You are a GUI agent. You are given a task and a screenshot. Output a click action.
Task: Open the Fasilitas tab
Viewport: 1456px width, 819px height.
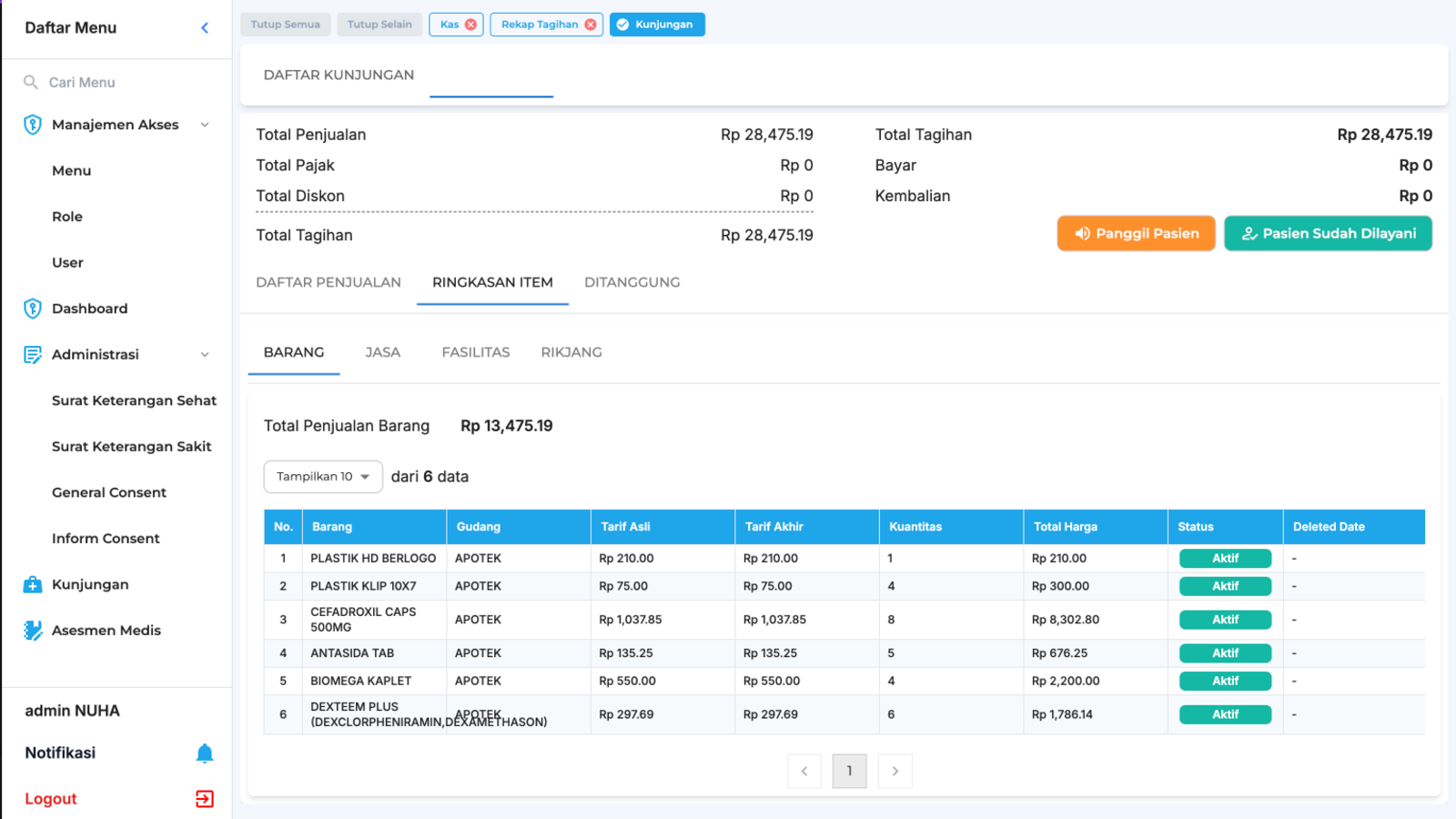476,352
